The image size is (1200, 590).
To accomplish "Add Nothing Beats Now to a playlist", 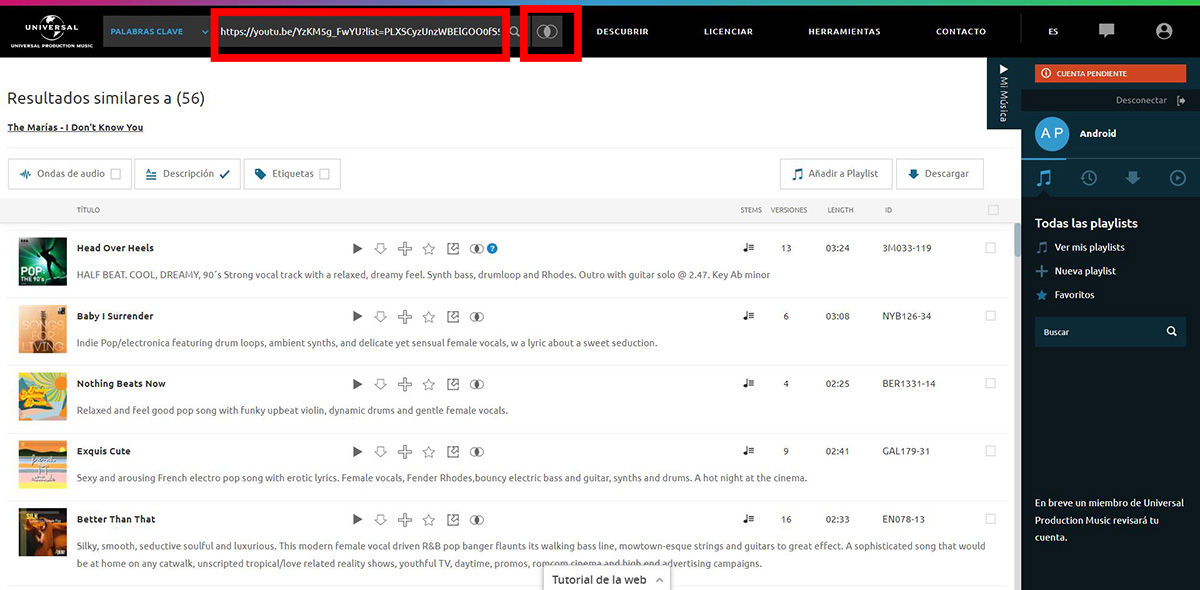I will 405,383.
